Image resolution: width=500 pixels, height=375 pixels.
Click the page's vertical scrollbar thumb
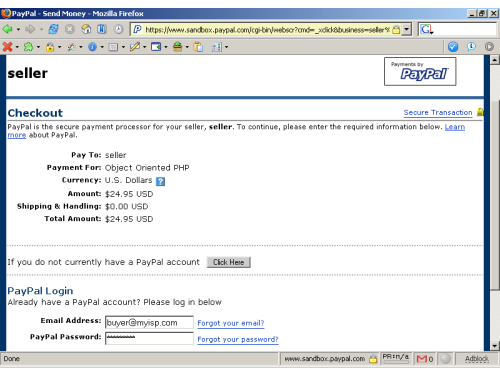click(x=495, y=195)
